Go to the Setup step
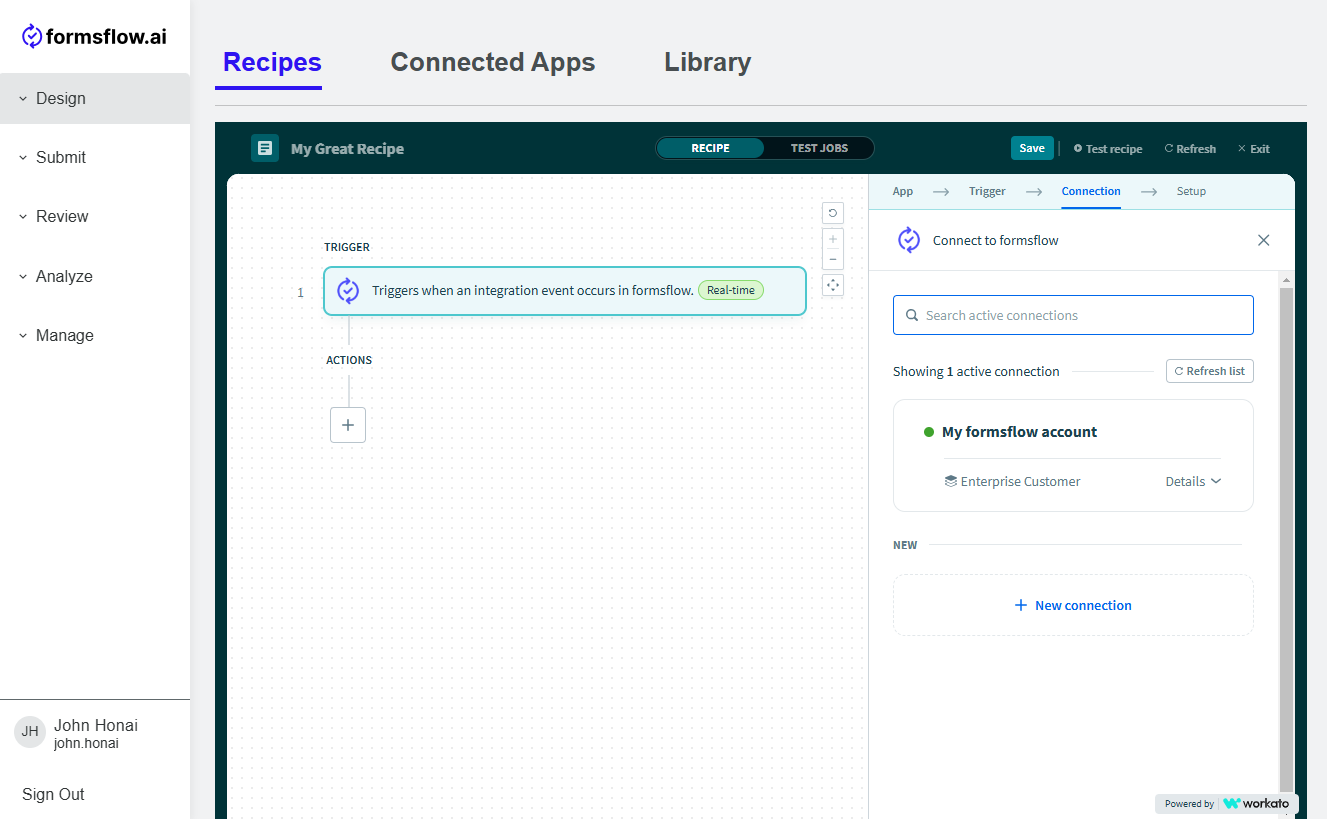 [x=1191, y=191]
